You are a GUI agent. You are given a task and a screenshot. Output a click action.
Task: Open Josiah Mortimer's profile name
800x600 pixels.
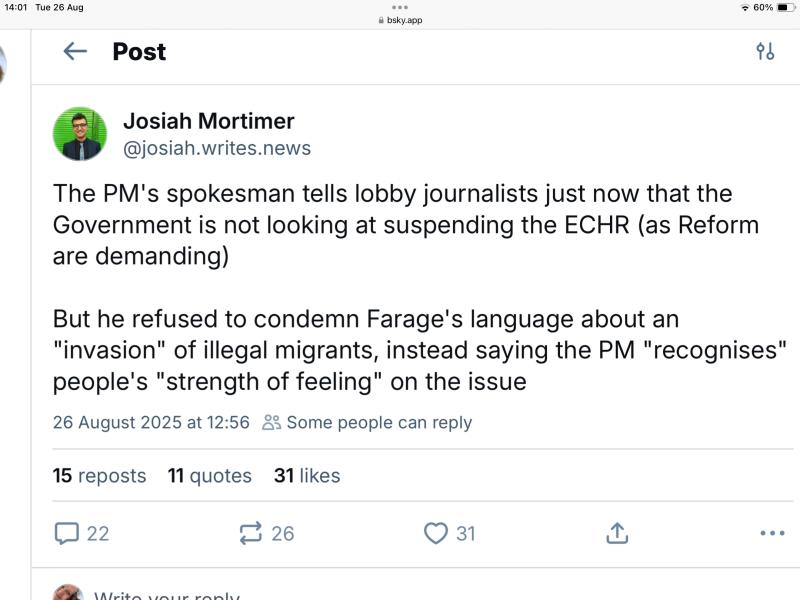209,121
